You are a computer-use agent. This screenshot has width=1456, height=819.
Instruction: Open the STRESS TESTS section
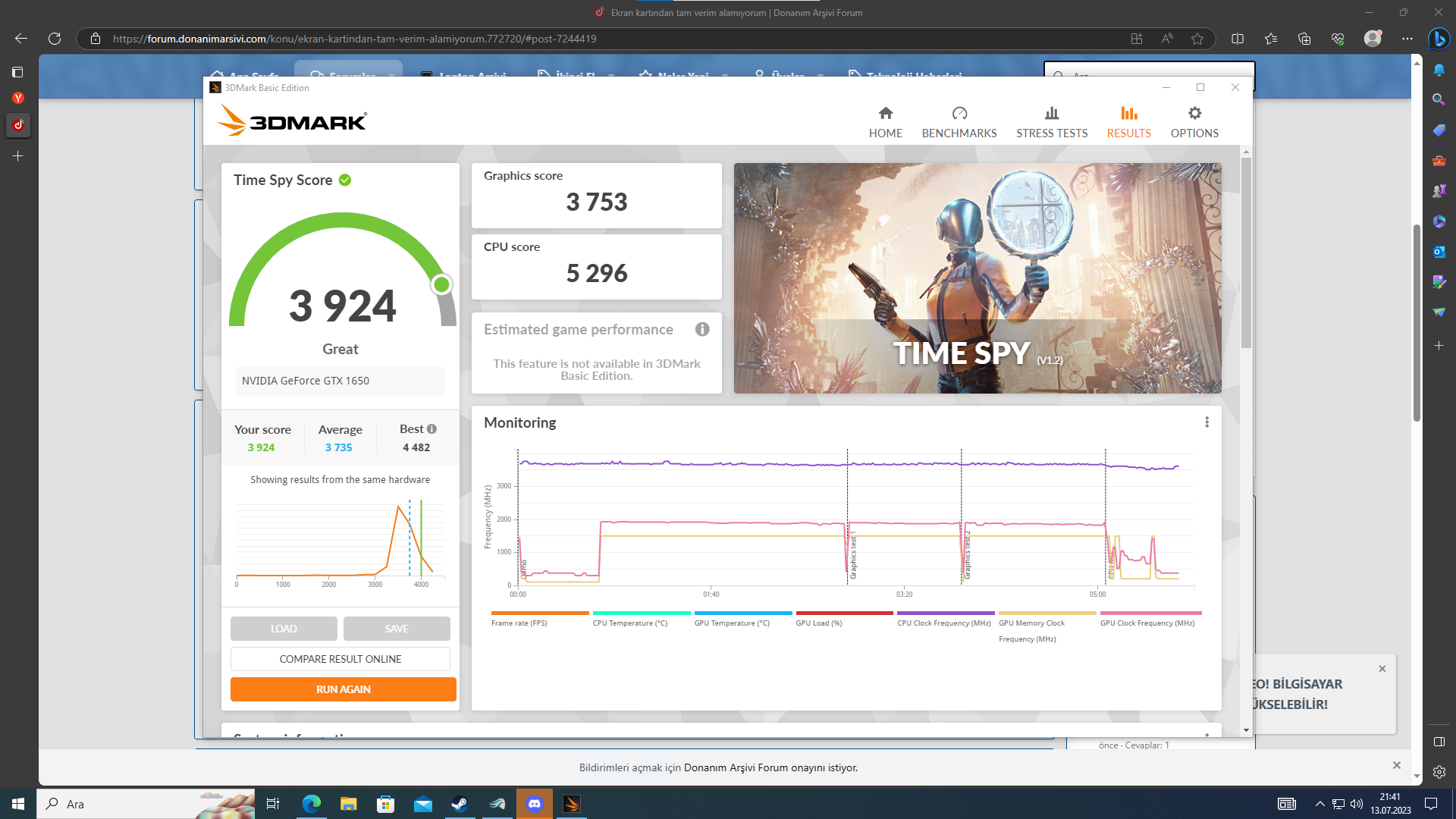(1052, 122)
